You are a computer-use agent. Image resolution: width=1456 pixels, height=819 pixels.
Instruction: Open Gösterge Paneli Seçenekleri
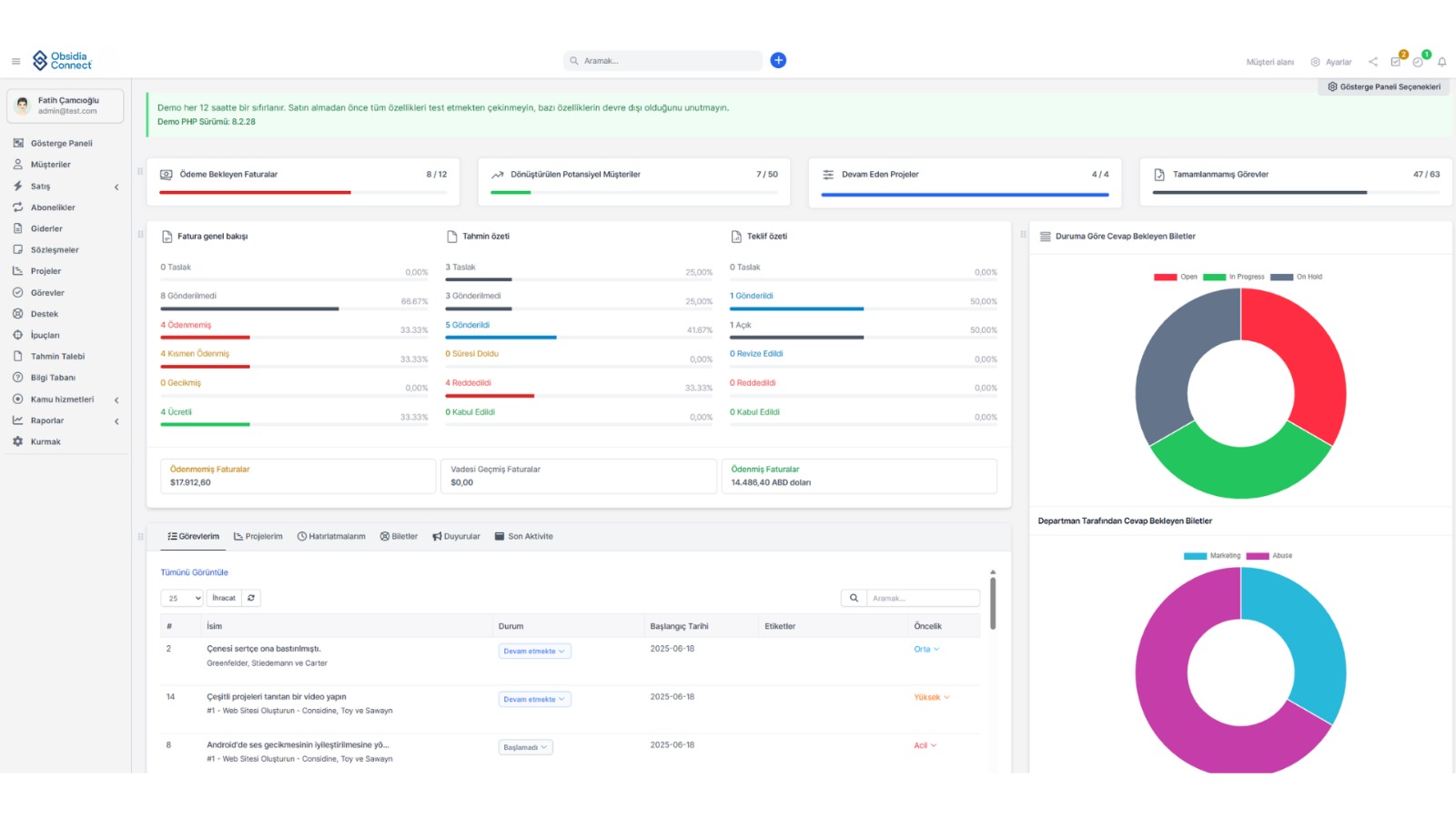click(1383, 86)
